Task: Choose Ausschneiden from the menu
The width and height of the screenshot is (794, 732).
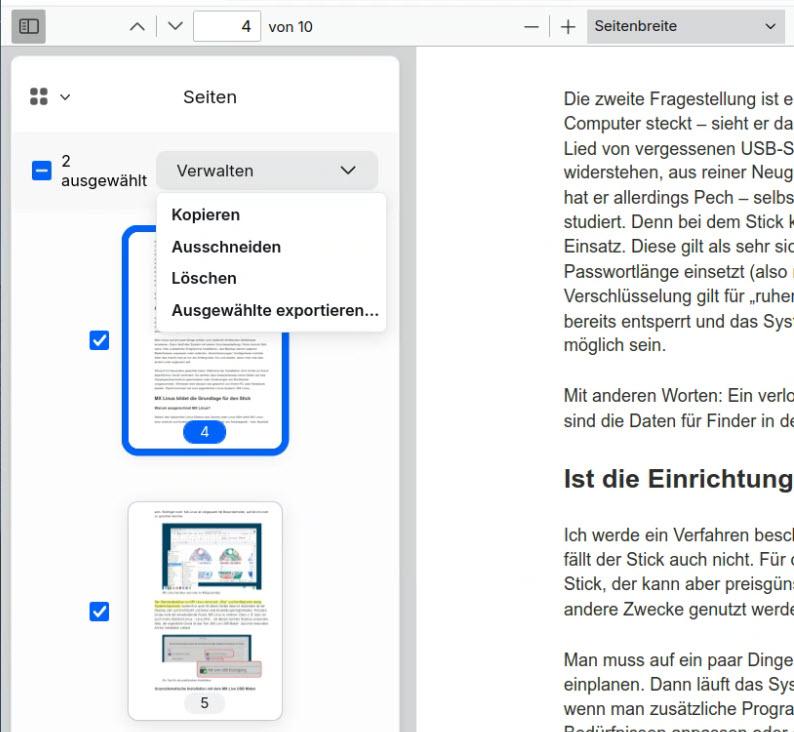Action: [x=226, y=247]
